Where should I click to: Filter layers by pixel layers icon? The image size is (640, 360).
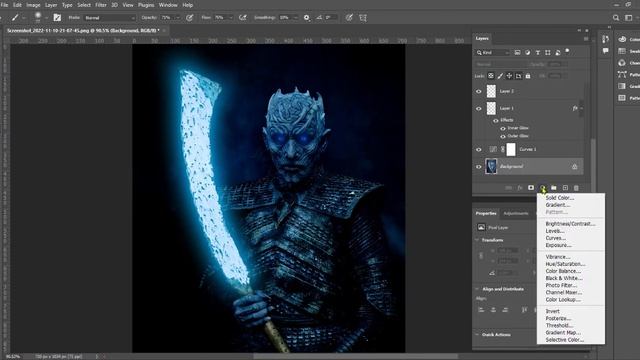click(x=518, y=52)
